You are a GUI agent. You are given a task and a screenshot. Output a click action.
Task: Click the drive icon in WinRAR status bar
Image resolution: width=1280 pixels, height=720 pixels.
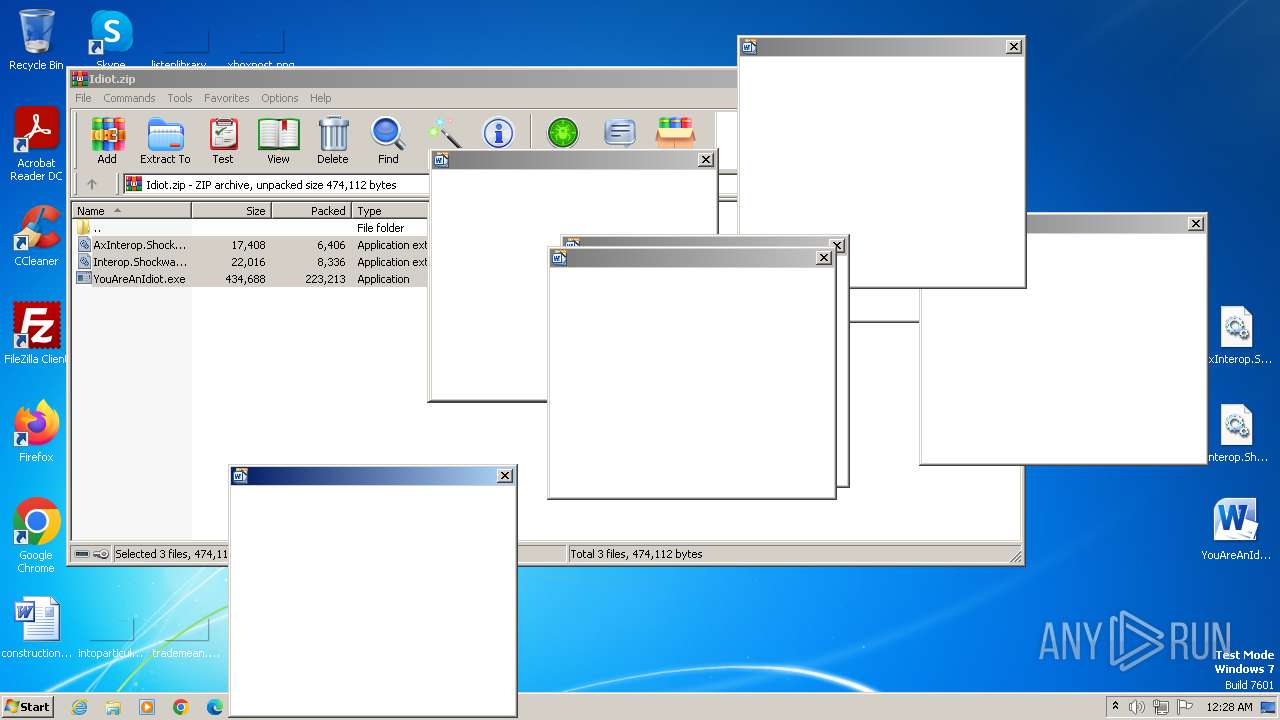[x=82, y=554]
